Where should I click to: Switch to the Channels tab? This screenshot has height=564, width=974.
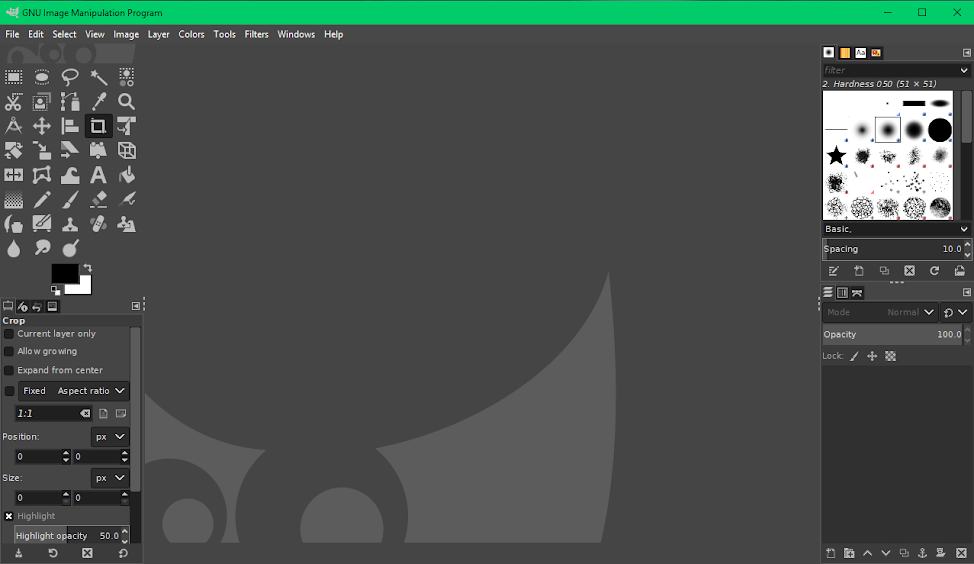pos(842,293)
